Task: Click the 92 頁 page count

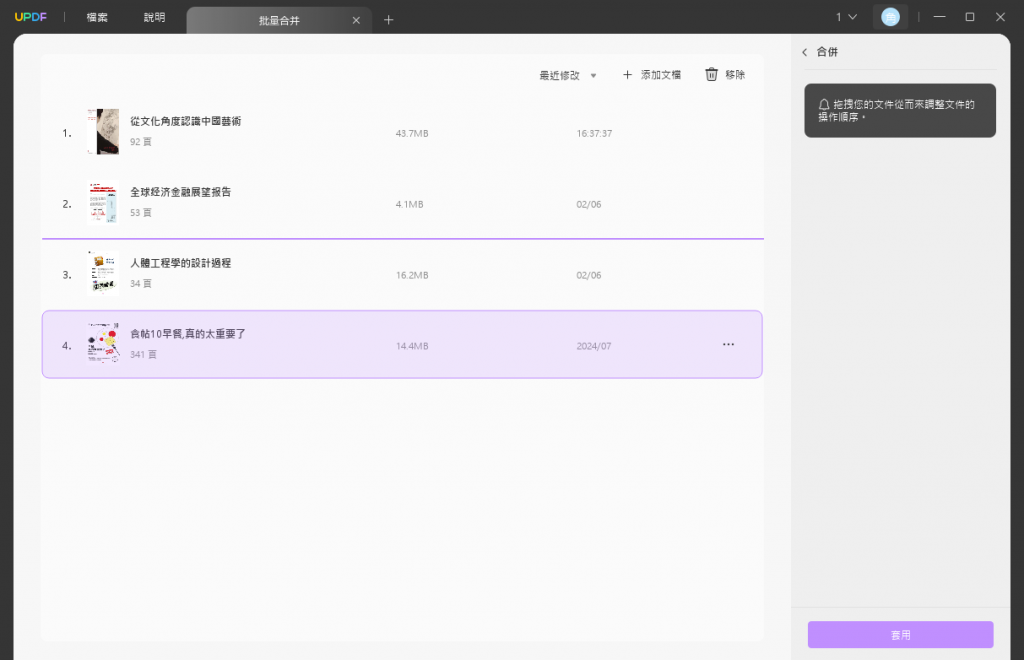Action: (140, 142)
